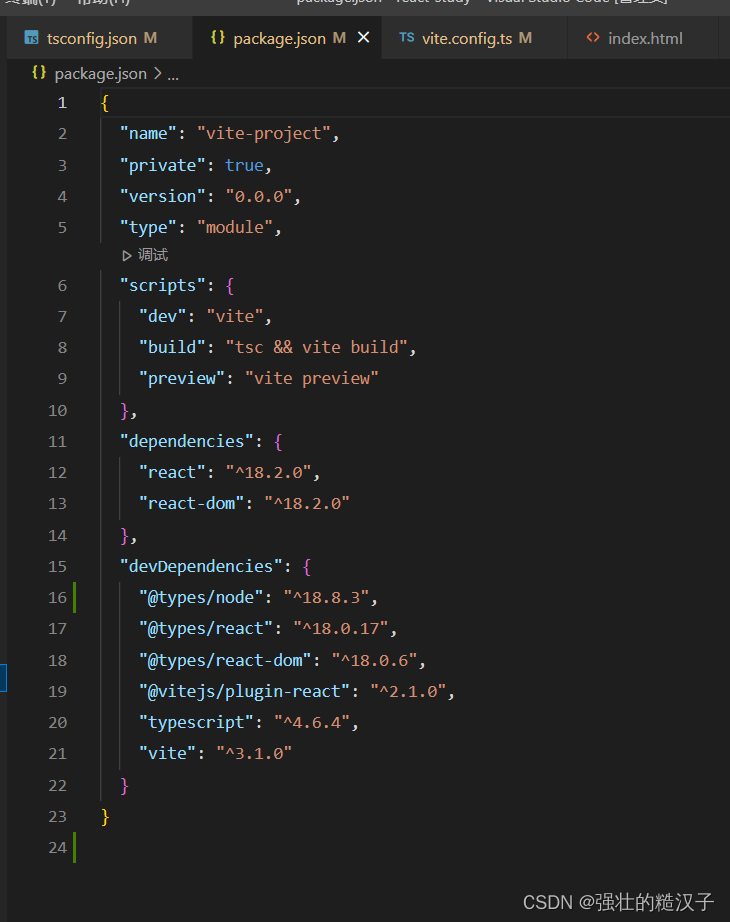Open the index.html tab

coord(644,38)
